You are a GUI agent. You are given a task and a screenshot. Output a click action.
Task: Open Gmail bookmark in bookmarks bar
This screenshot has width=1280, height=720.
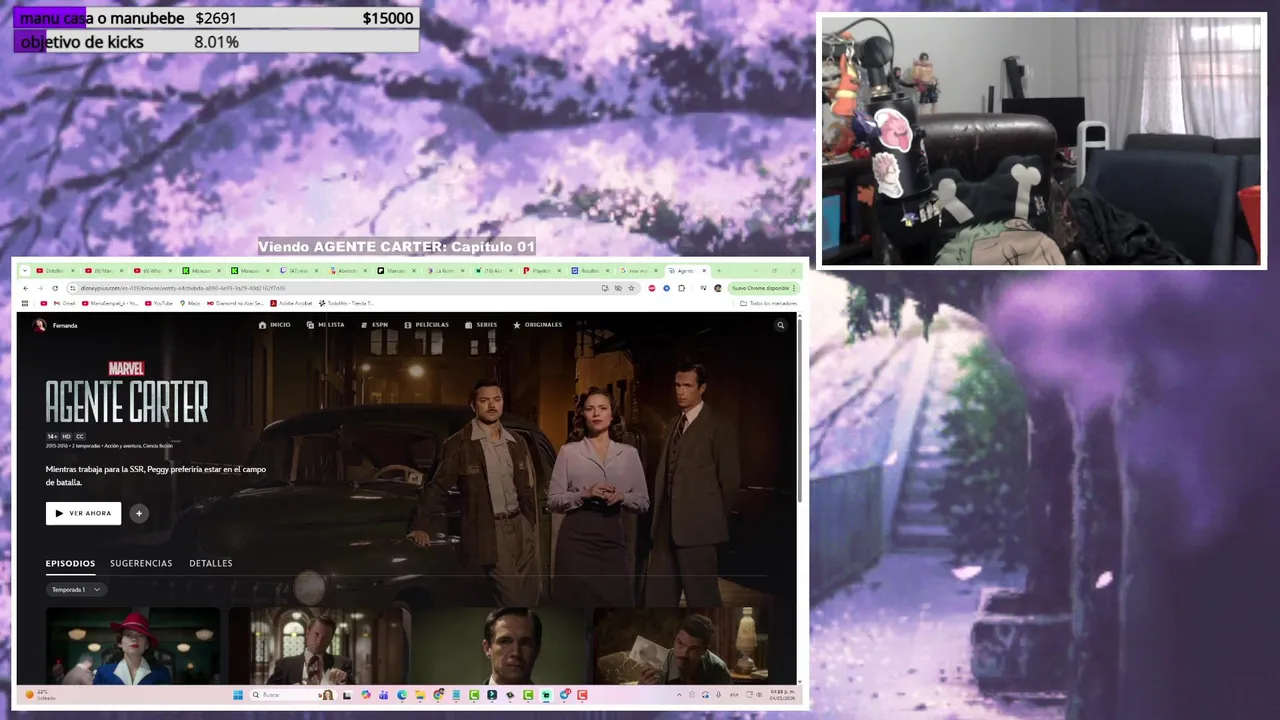click(x=64, y=303)
